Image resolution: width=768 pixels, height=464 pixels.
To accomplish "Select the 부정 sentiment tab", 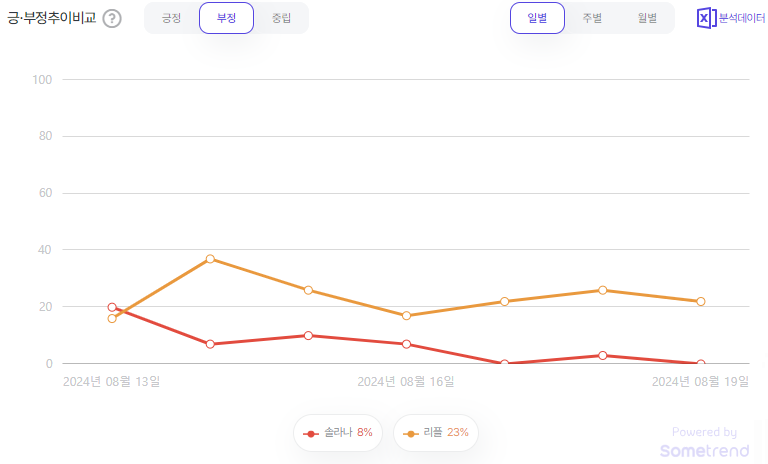I will click(x=226, y=18).
